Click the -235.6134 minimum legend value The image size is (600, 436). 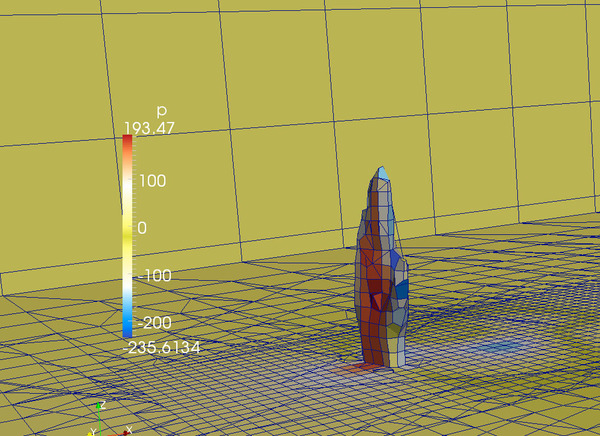[163, 346]
